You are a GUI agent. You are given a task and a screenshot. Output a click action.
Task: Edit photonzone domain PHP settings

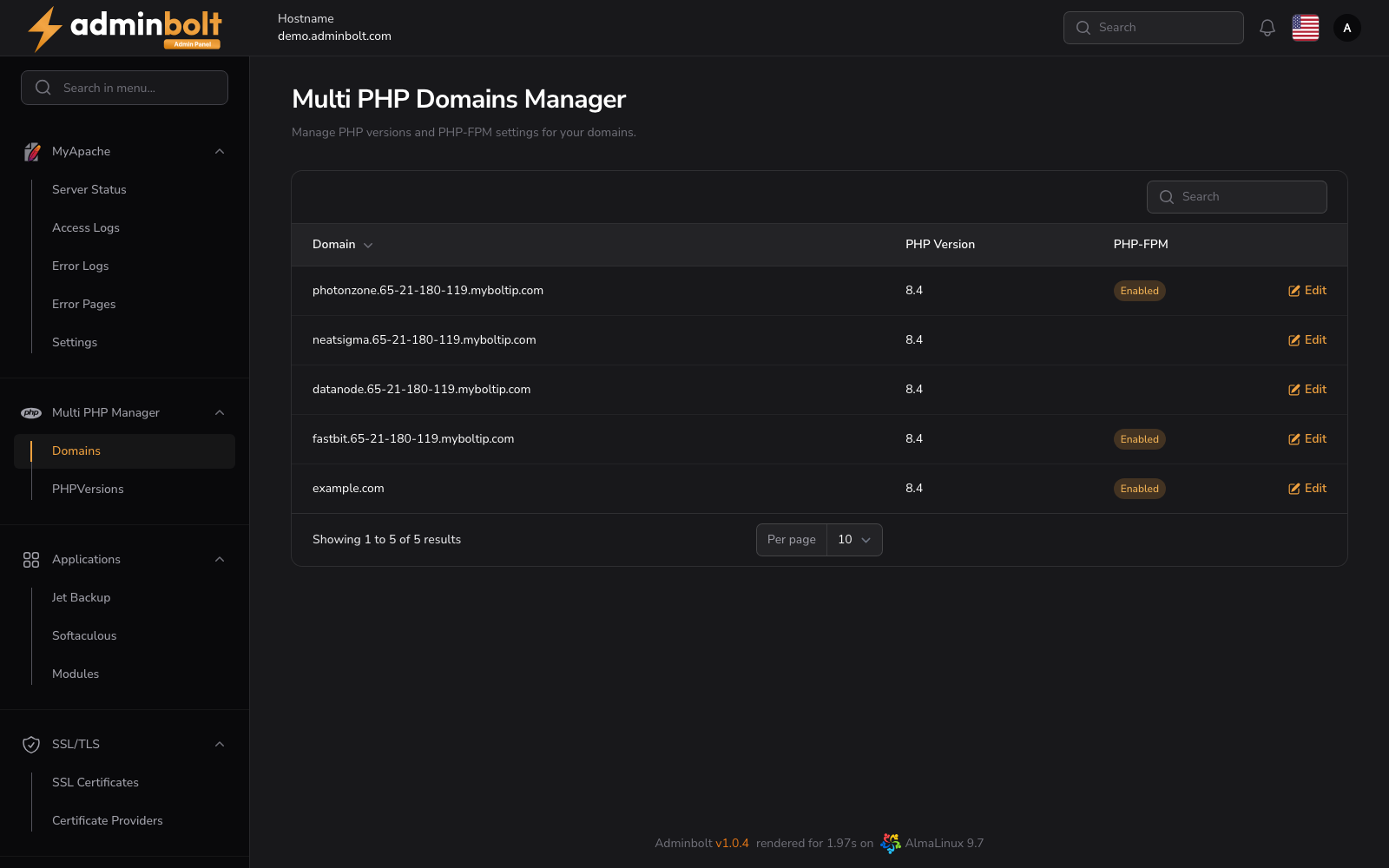click(x=1307, y=291)
